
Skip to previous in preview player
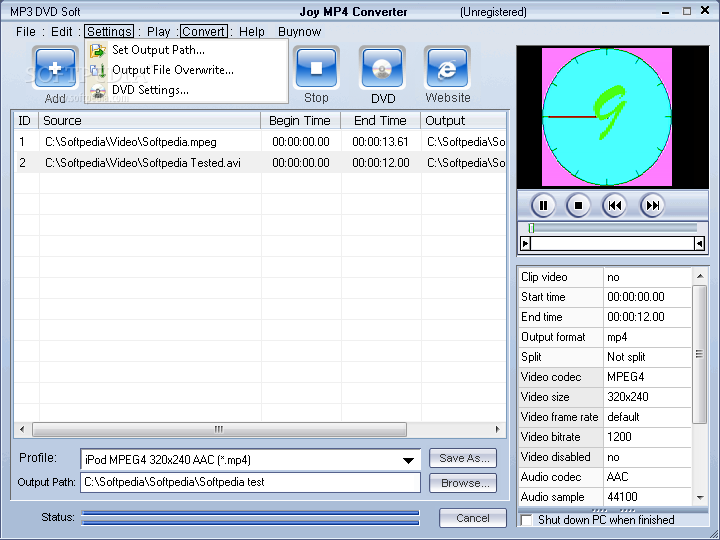coord(614,205)
